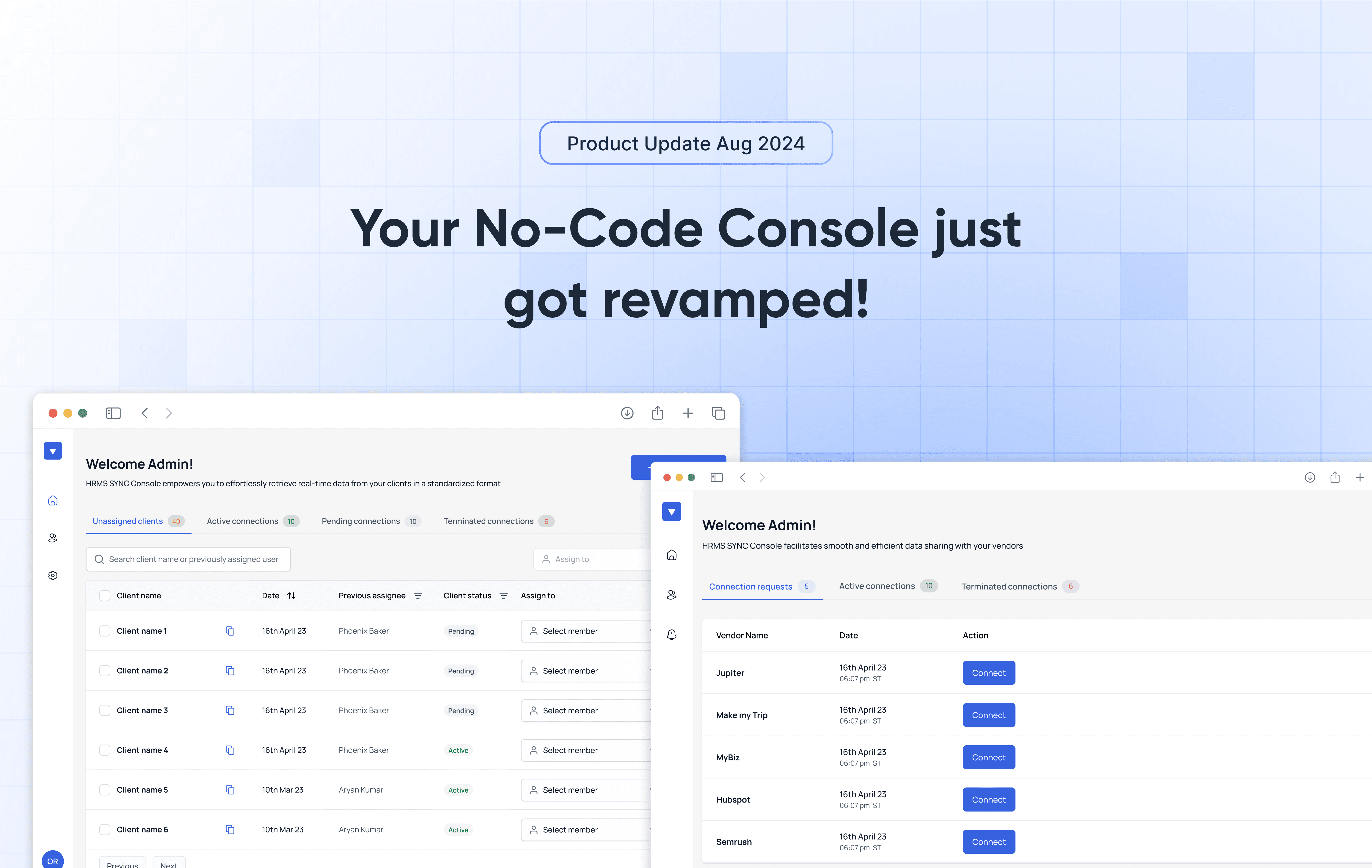Open settings gear in left console sidebar
The image size is (1372, 868).
52,575
